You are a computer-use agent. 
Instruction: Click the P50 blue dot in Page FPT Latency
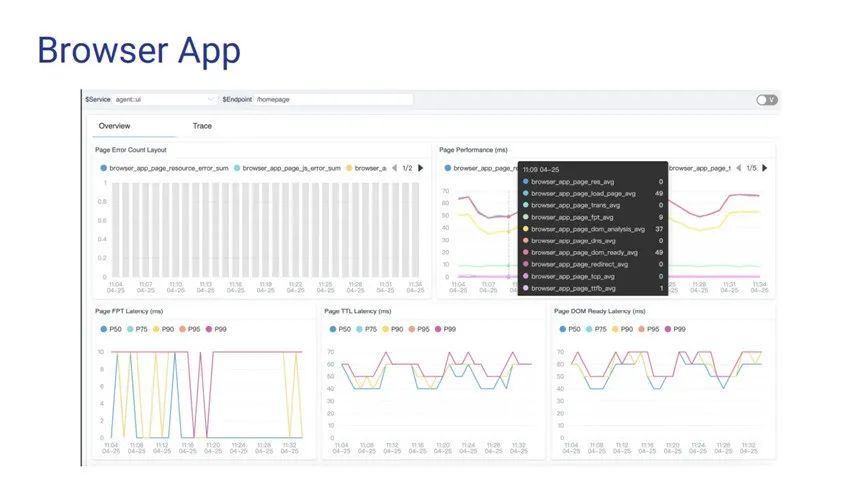click(x=104, y=328)
